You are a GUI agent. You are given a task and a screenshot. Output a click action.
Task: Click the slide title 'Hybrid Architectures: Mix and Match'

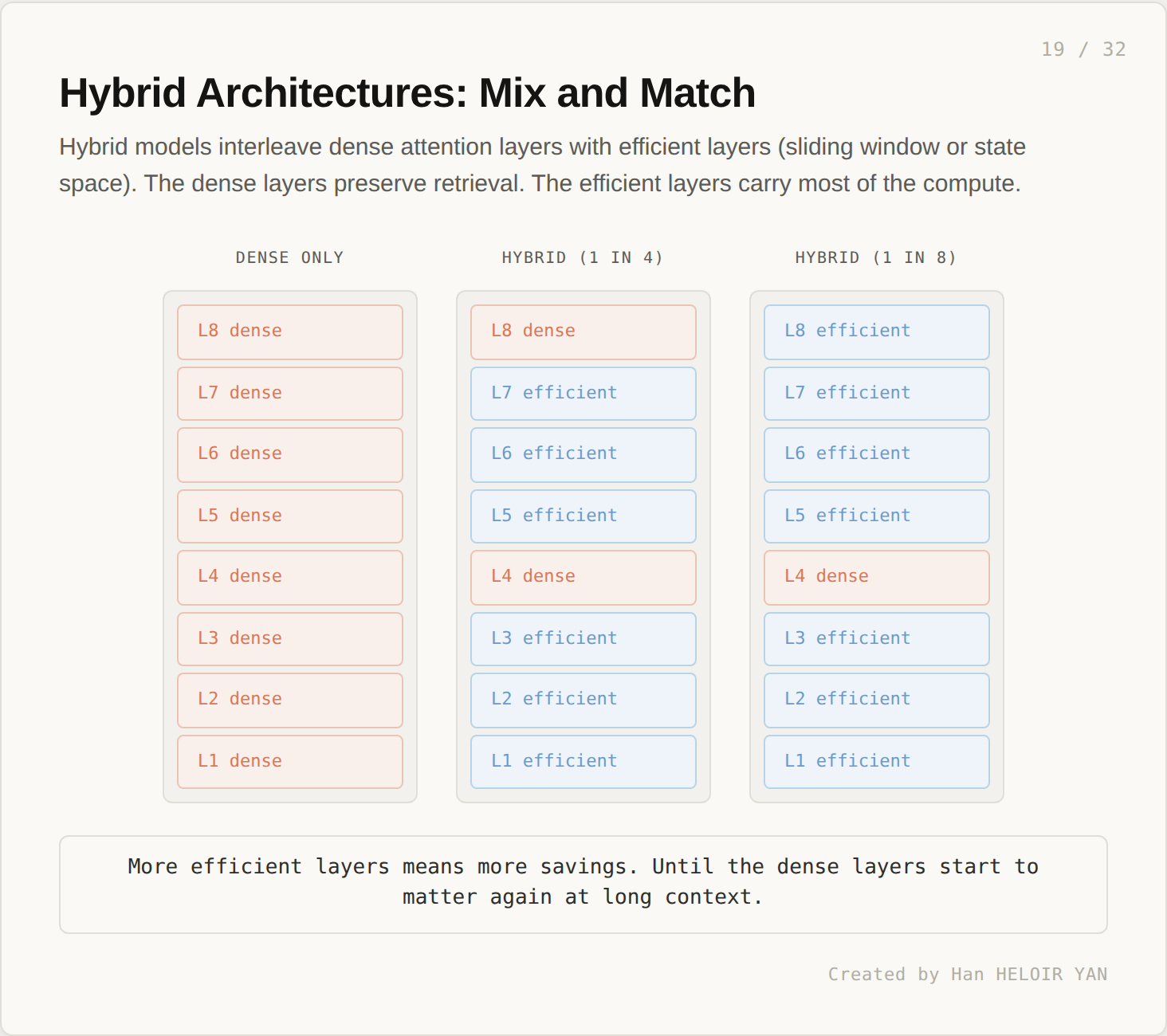click(x=407, y=93)
